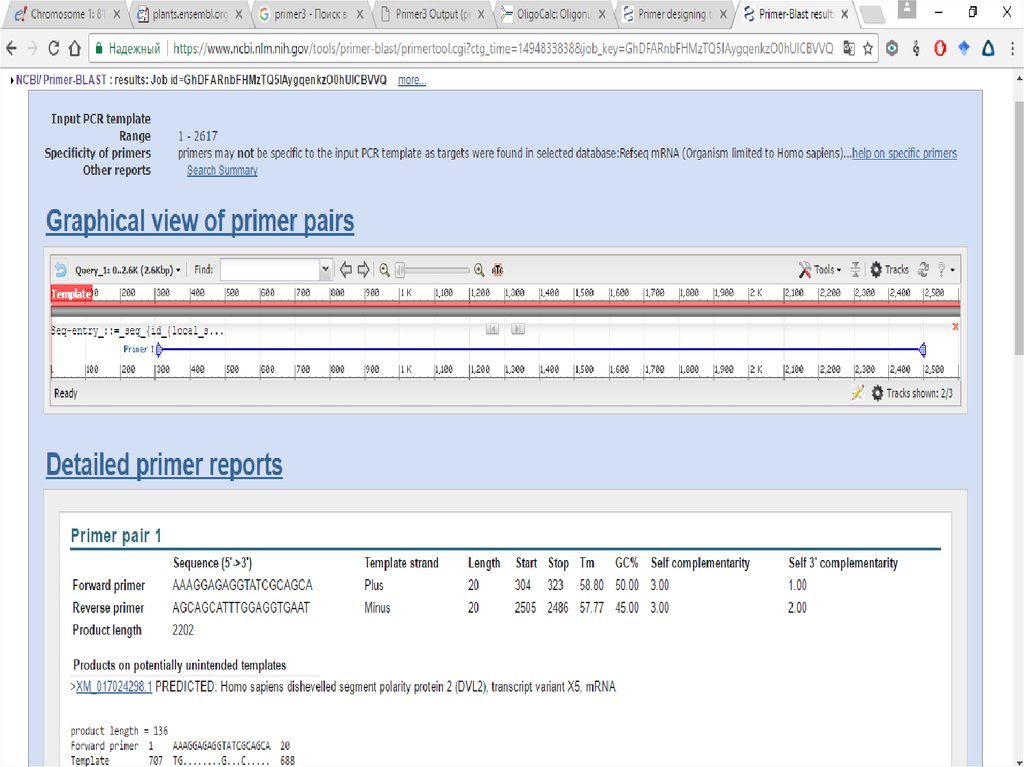
Task: Click the pan left arrow in sequence viewer
Action: 346,270
